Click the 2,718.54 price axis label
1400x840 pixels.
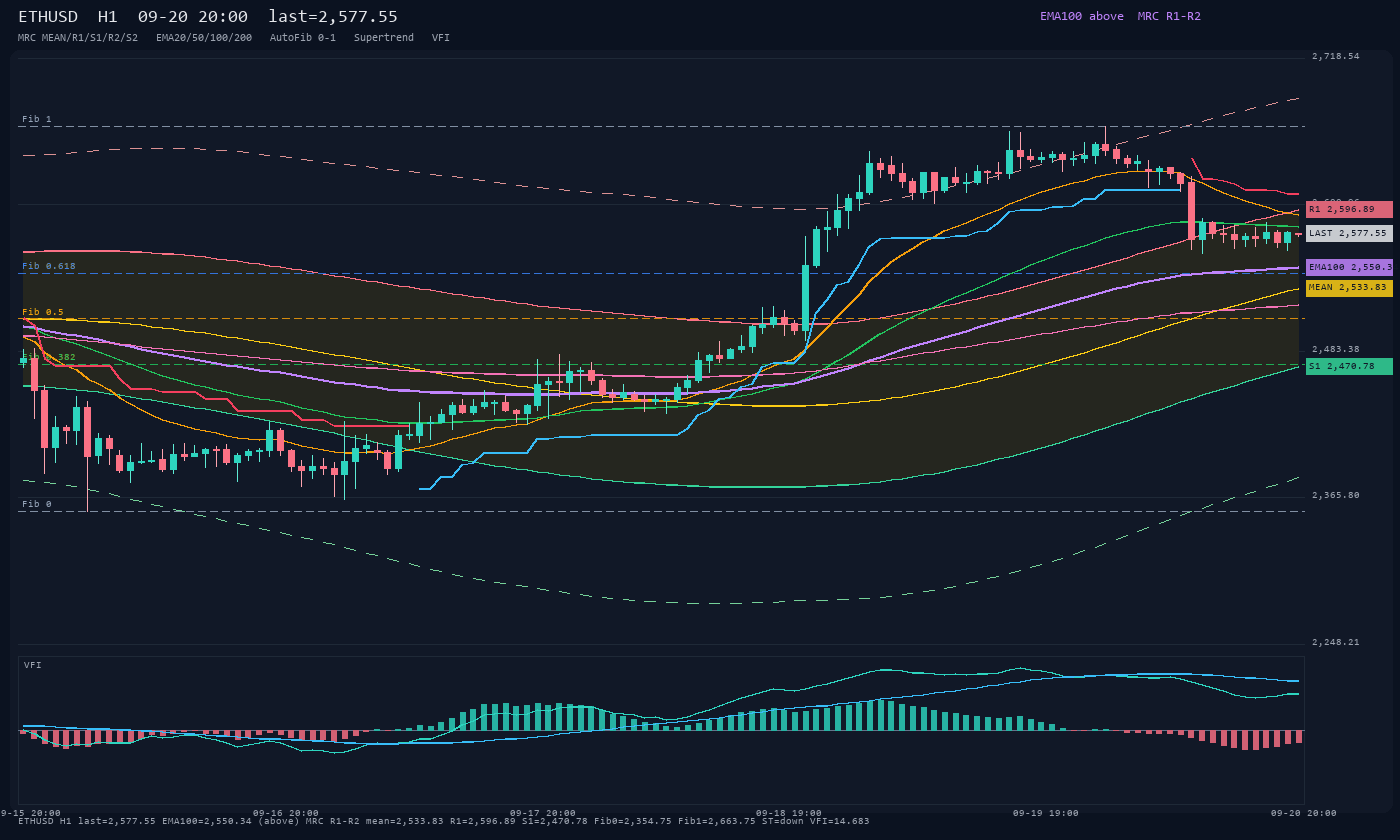coord(1336,56)
